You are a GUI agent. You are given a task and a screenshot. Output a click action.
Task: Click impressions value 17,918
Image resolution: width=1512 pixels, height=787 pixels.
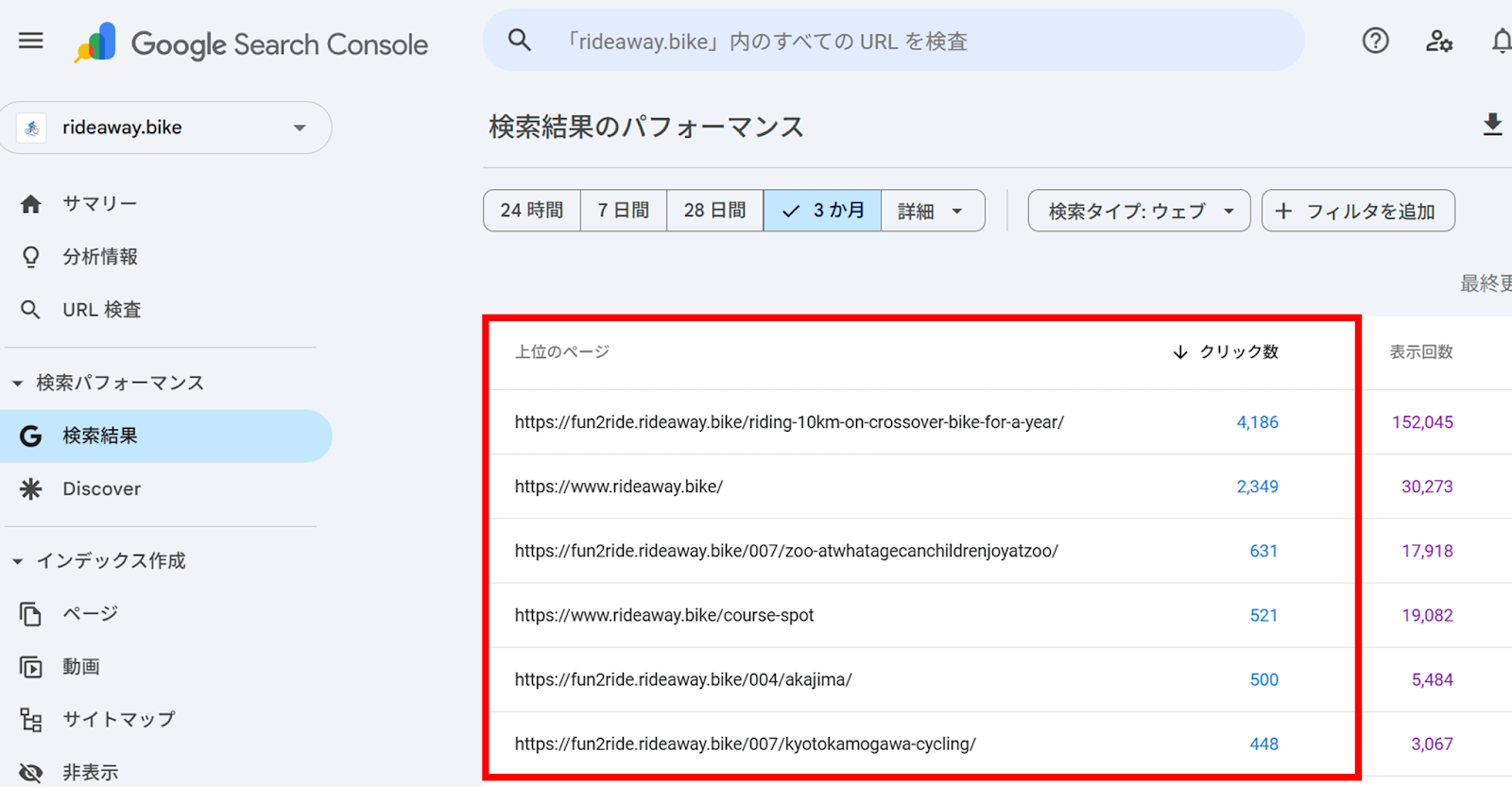pos(1427,551)
